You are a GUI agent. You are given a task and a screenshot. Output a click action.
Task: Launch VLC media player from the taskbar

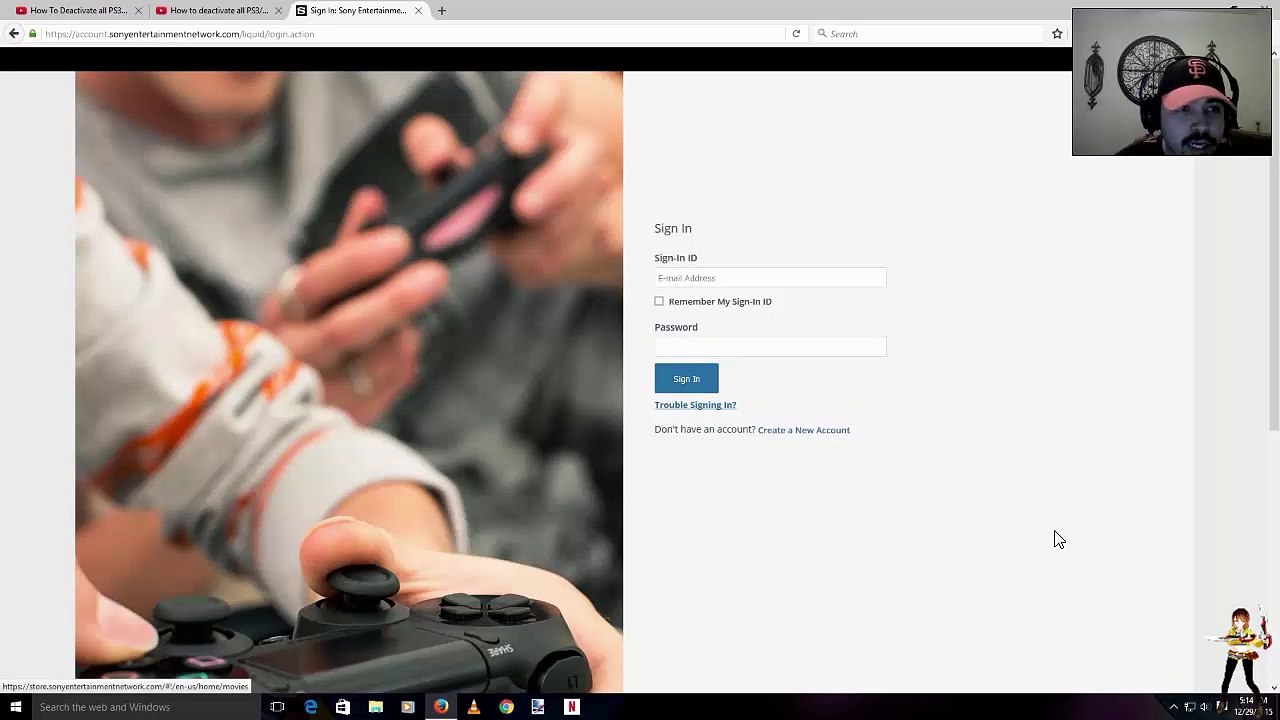(474, 707)
